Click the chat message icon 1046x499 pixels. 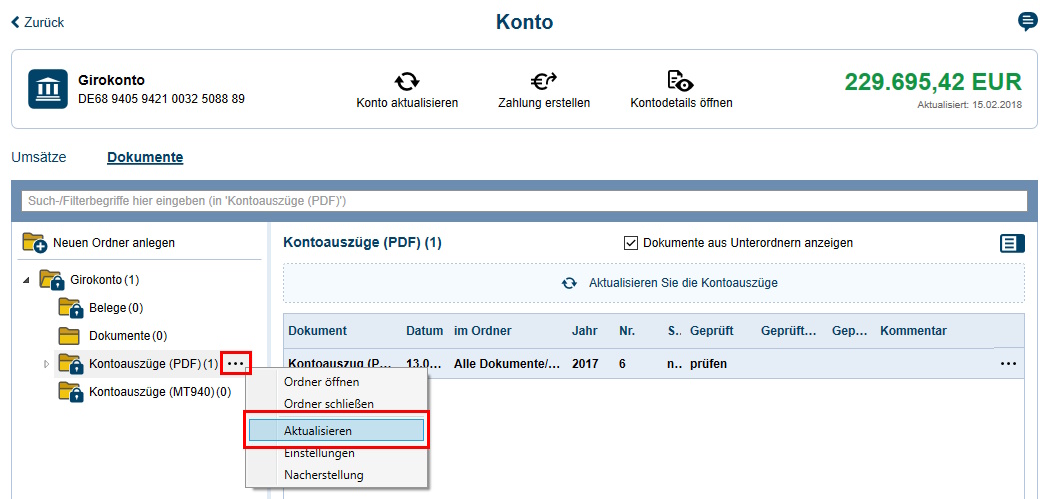tap(1027, 22)
